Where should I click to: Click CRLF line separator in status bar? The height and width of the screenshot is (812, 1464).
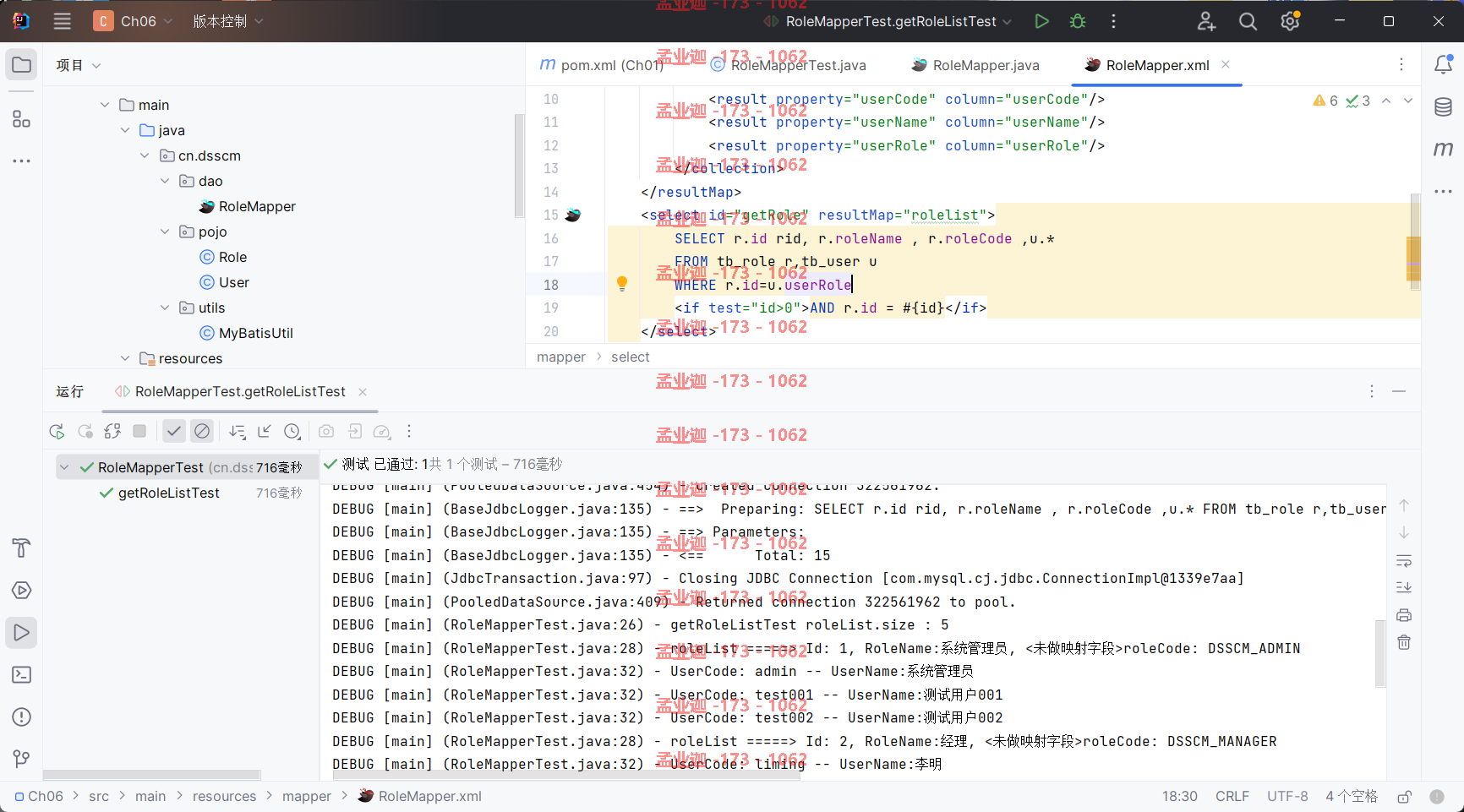(x=1232, y=796)
